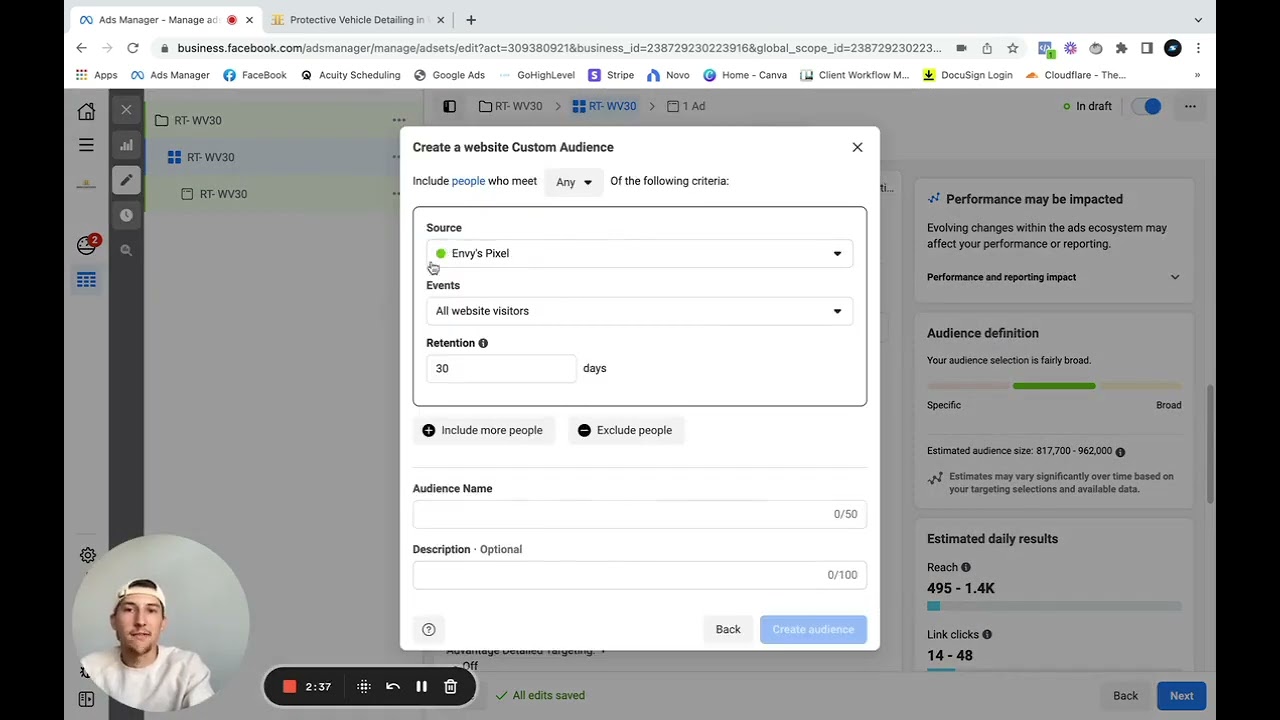The width and height of the screenshot is (1280, 720).
Task: Open the three-dot menu near In draft
Action: pyautogui.click(x=1190, y=106)
